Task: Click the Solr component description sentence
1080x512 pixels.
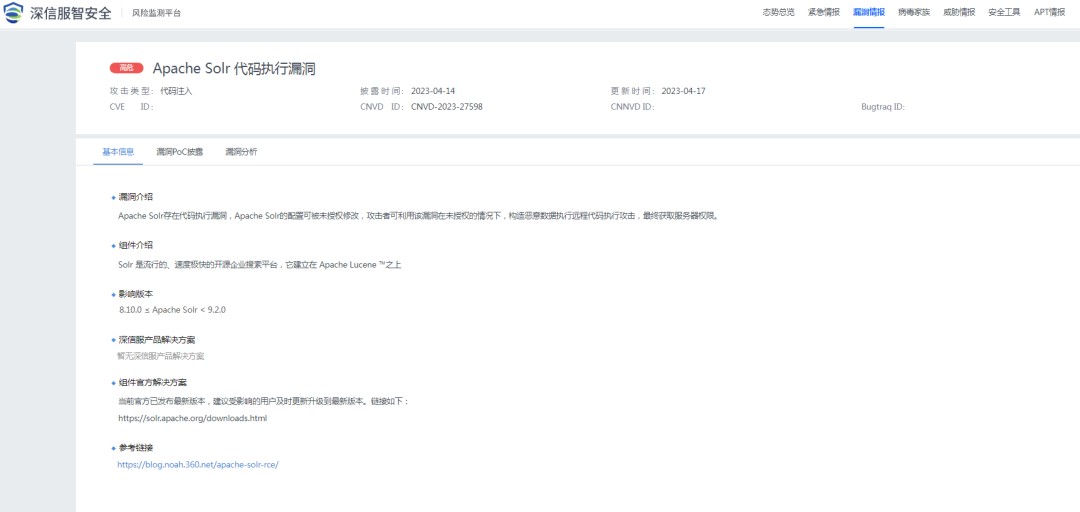Action: pos(260,265)
